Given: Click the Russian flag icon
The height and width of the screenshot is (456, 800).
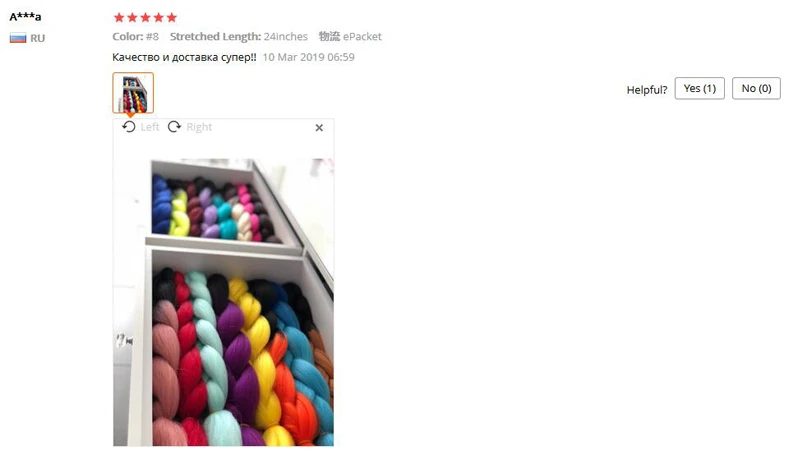Looking at the screenshot, I should [18, 38].
